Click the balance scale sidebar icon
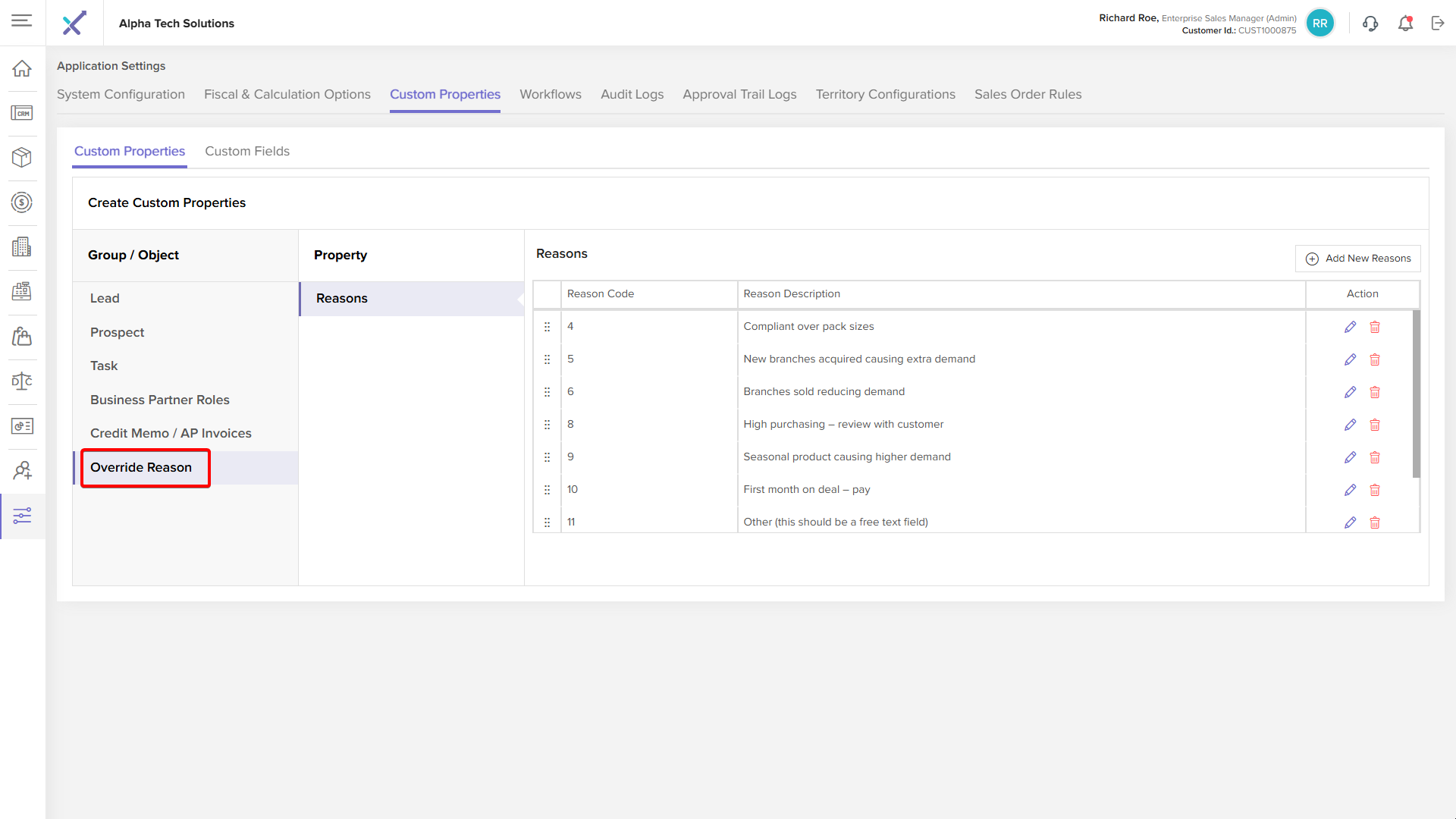The height and width of the screenshot is (819, 1456). point(22,381)
